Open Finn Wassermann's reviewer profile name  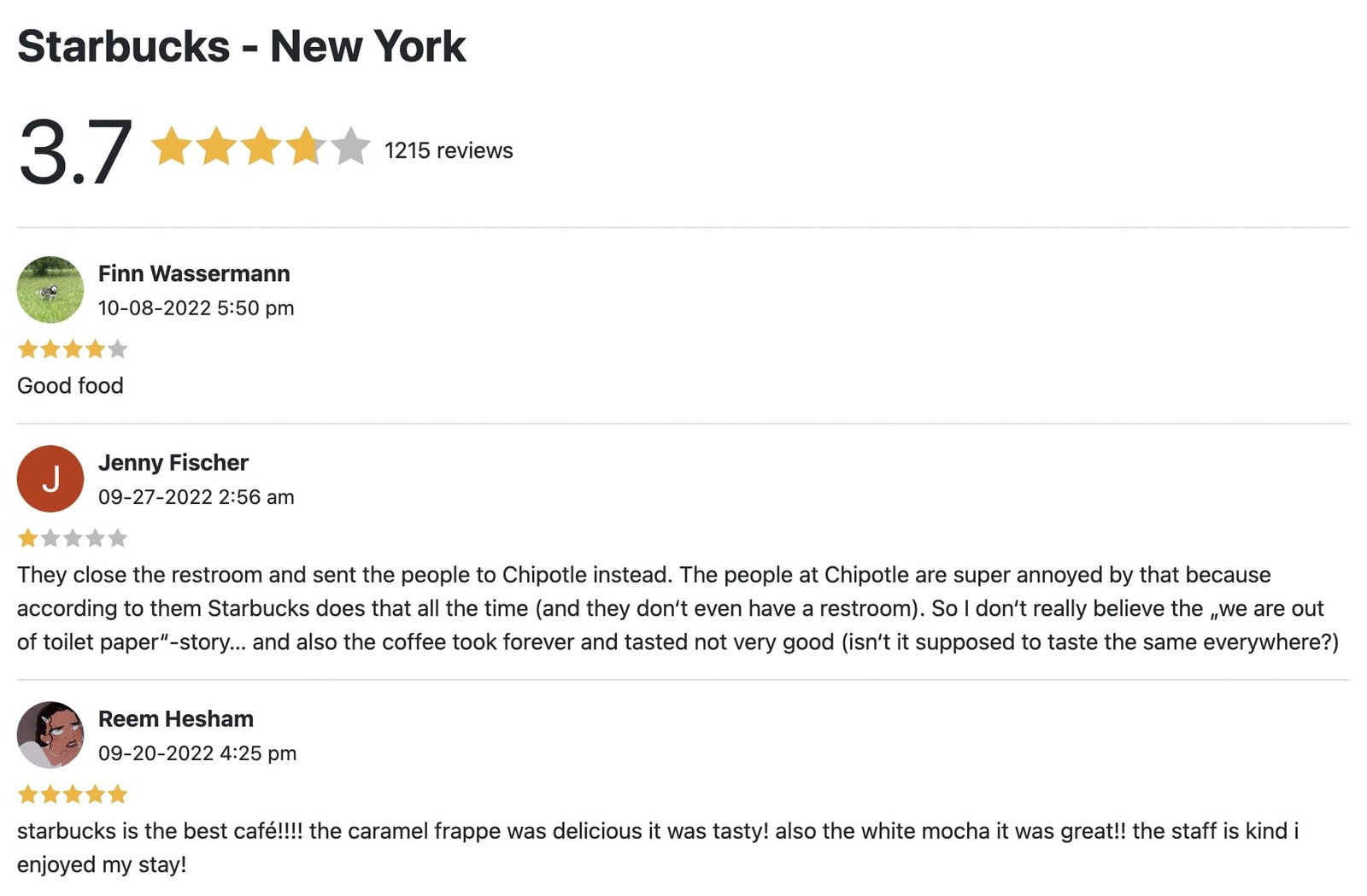194,273
